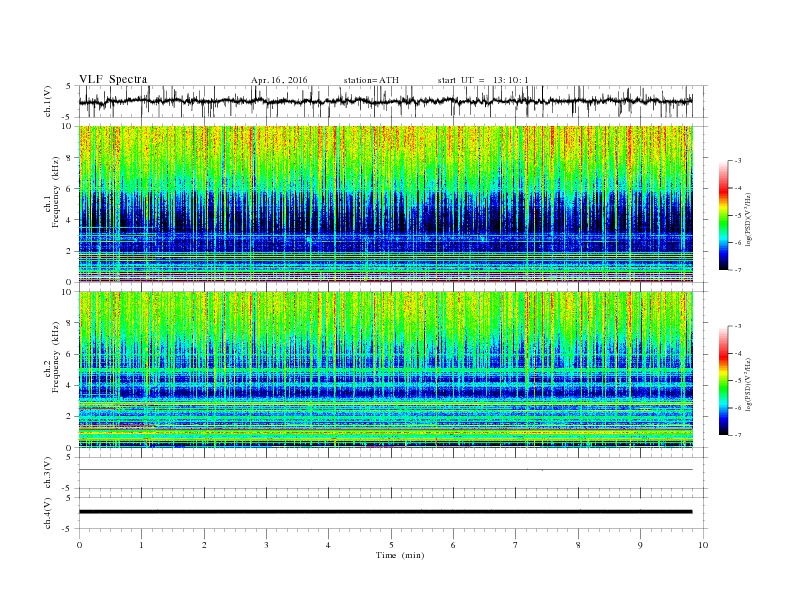This screenshot has width=792, height=612.
Task: Click the 'ch.3(V)' axis label
Action: [x=48, y=473]
